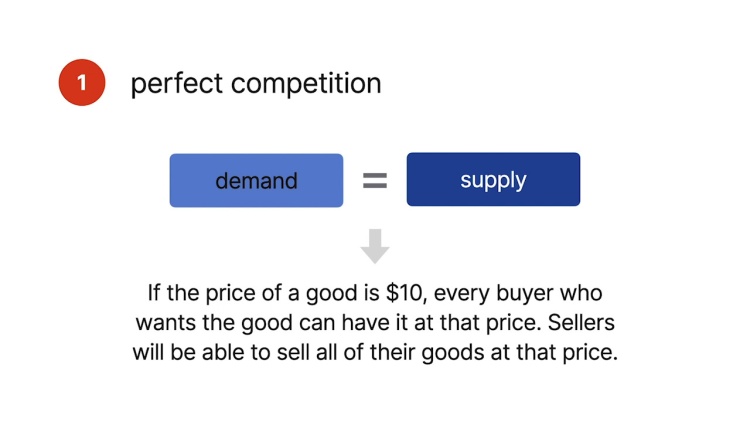Select the light blue demand box
Screen dimensions: 750x422
coord(256,180)
